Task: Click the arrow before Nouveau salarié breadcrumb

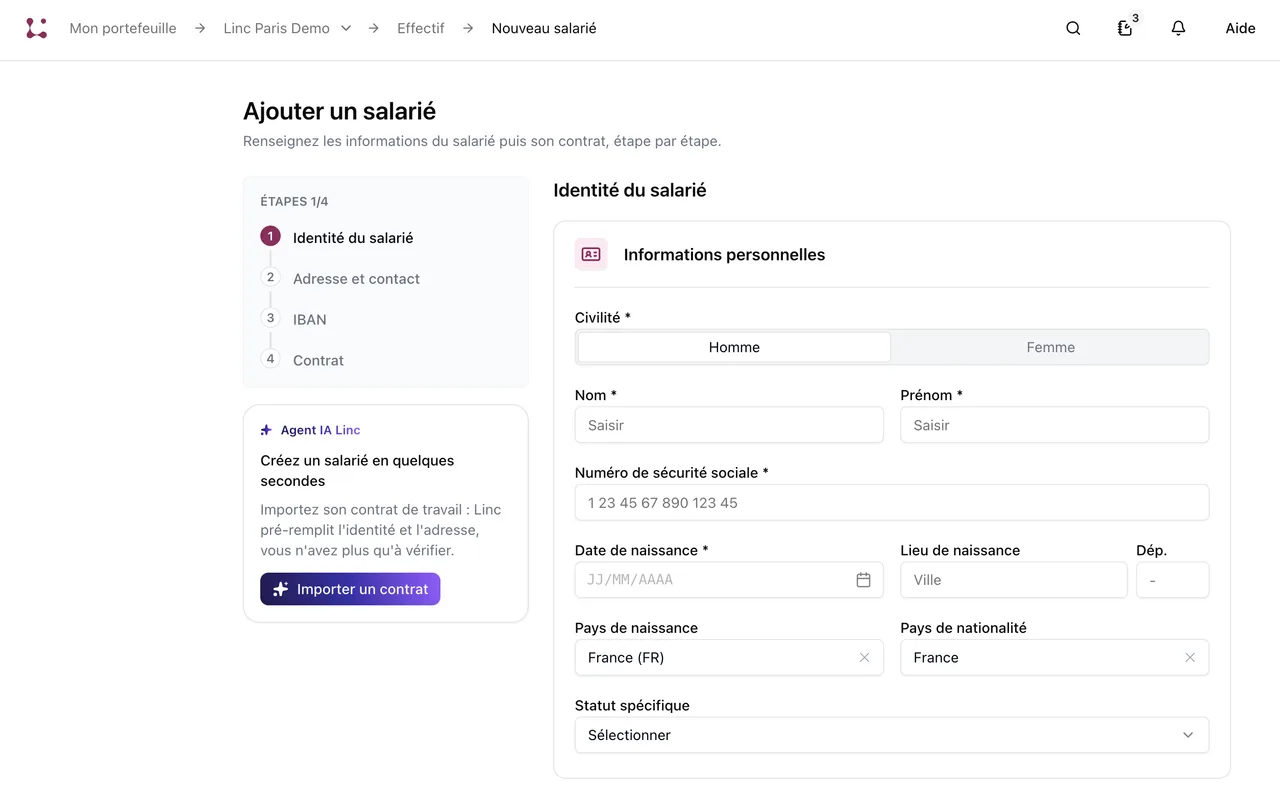Action: tap(468, 28)
